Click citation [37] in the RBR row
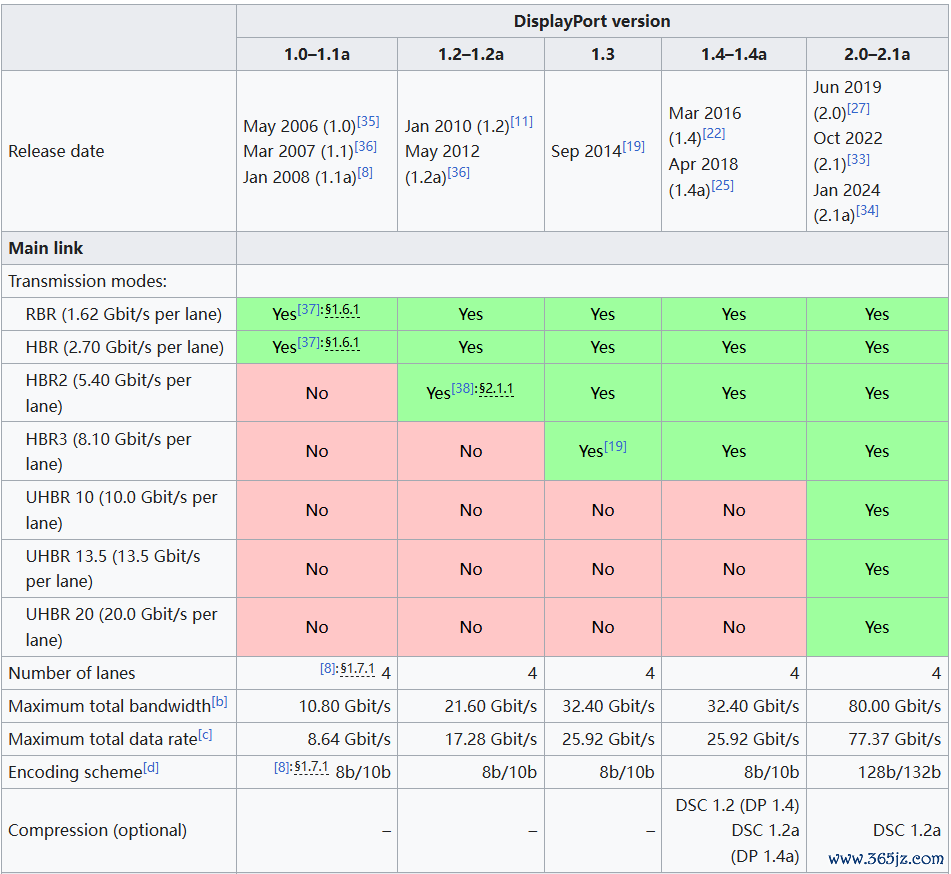 (309, 309)
